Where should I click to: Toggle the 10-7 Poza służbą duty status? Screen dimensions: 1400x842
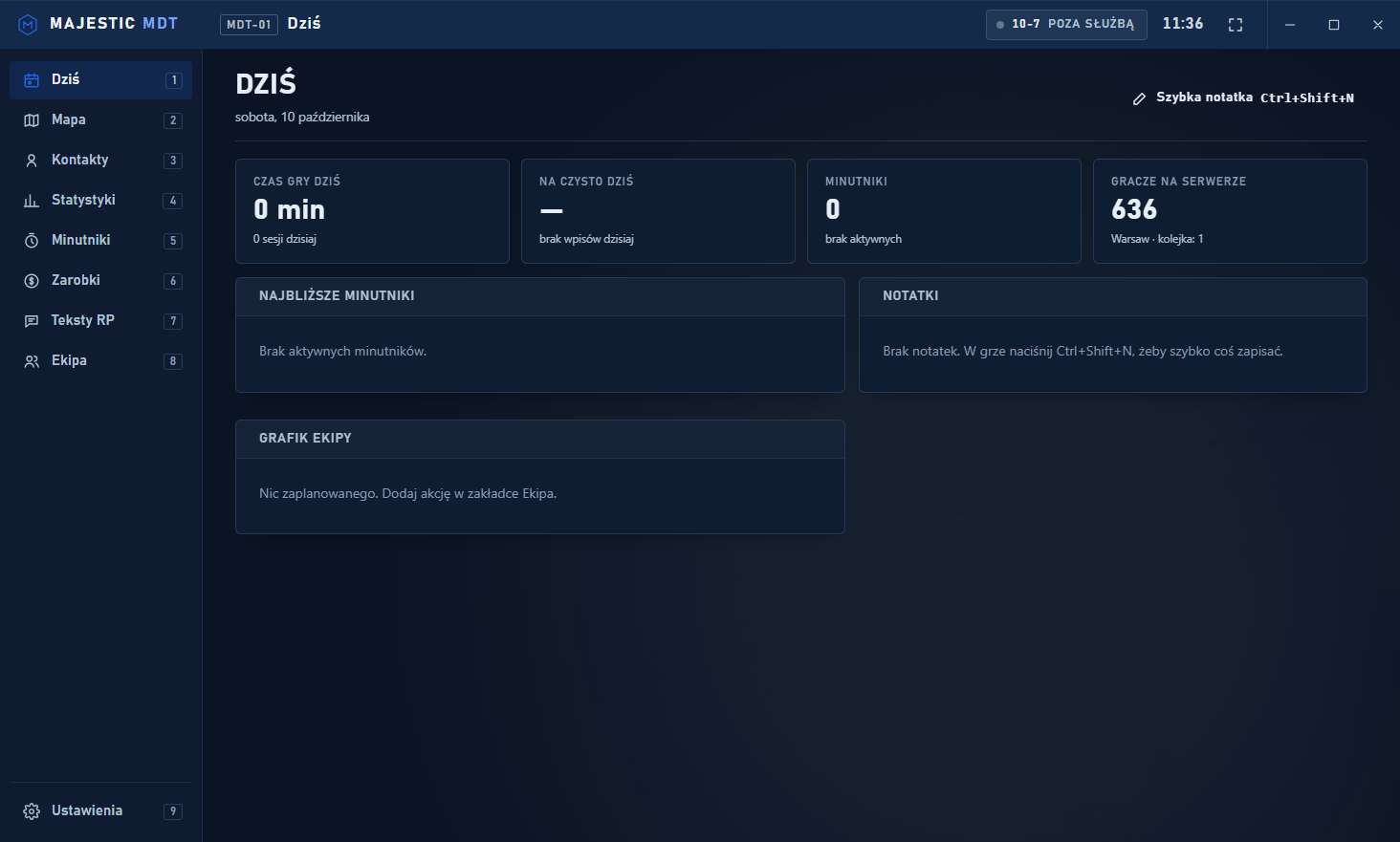pos(1066,24)
